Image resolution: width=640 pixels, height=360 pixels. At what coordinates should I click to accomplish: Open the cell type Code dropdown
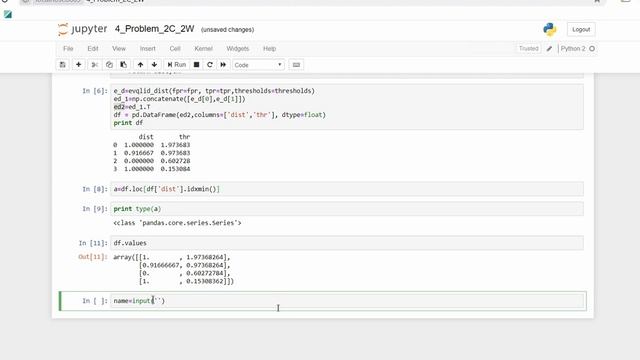[x=258, y=65]
